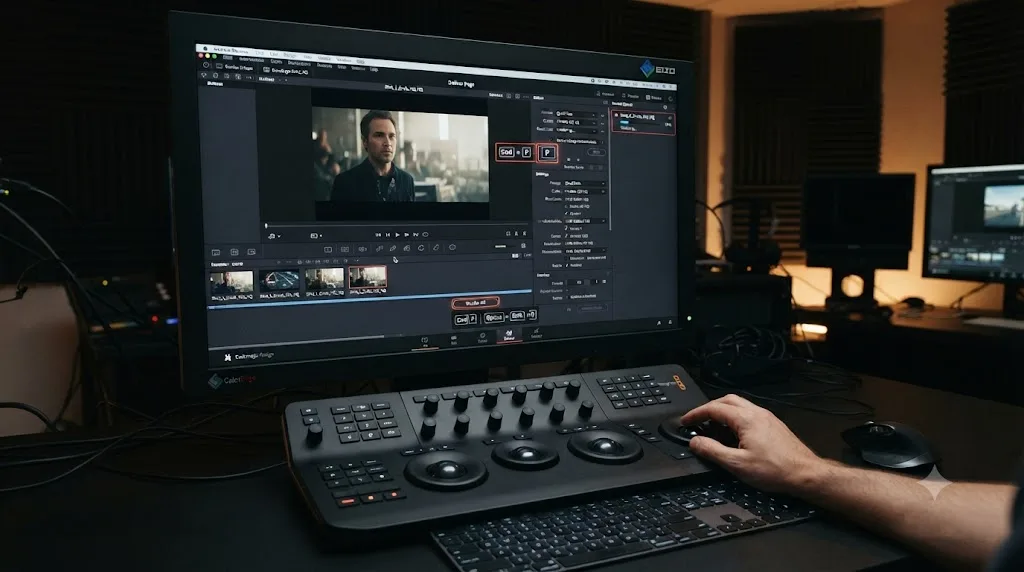This screenshot has width=1024, height=572.
Task: Open the second dropdown in render settings top group
Action: tap(577, 122)
